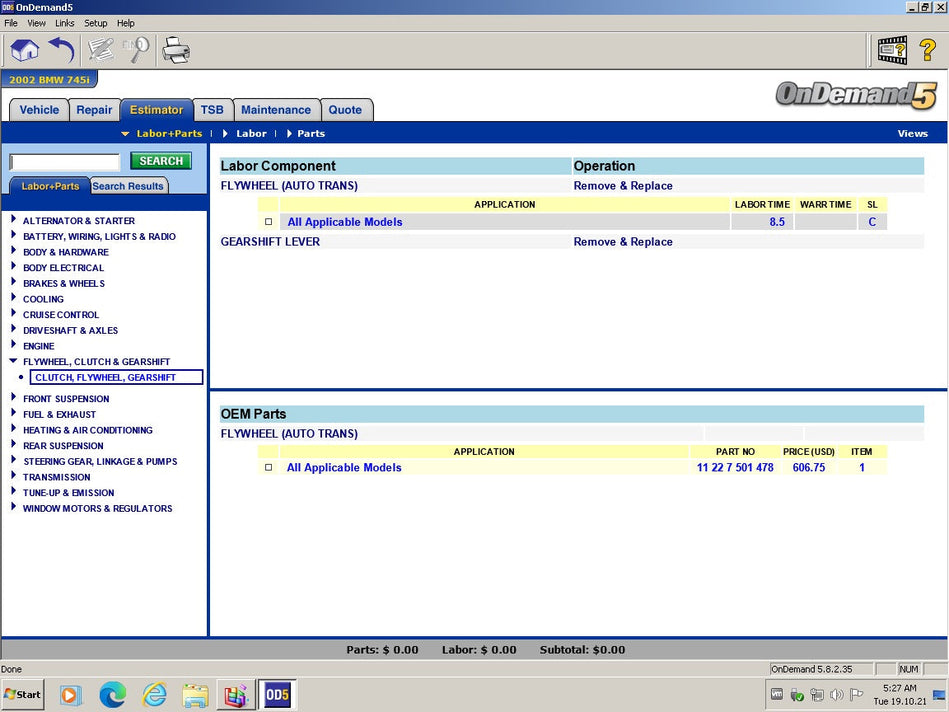
Task: Click the Gearshift Lever Remove & Replace link
Action: click(x=622, y=242)
